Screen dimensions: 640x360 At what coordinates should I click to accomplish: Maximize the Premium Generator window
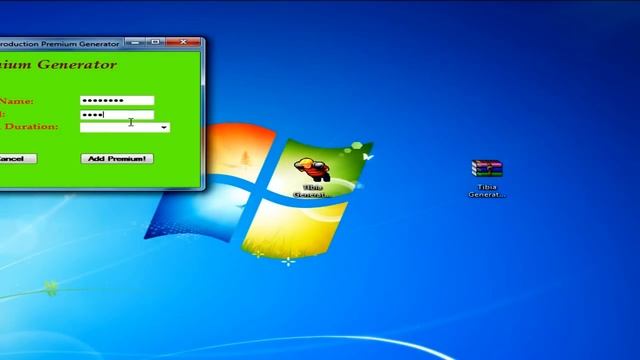155,42
